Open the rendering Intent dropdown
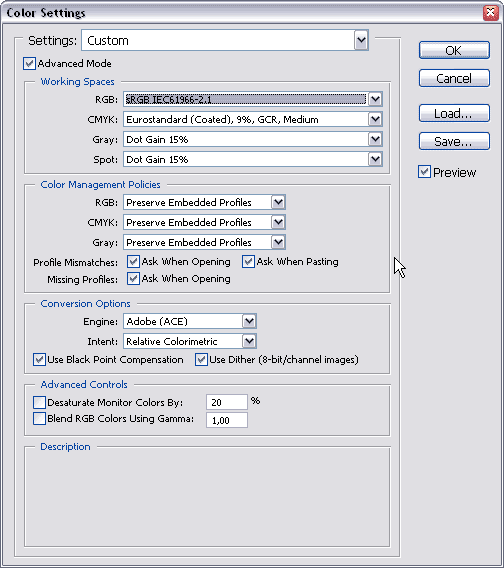Image resolution: width=504 pixels, height=568 pixels. pos(190,341)
